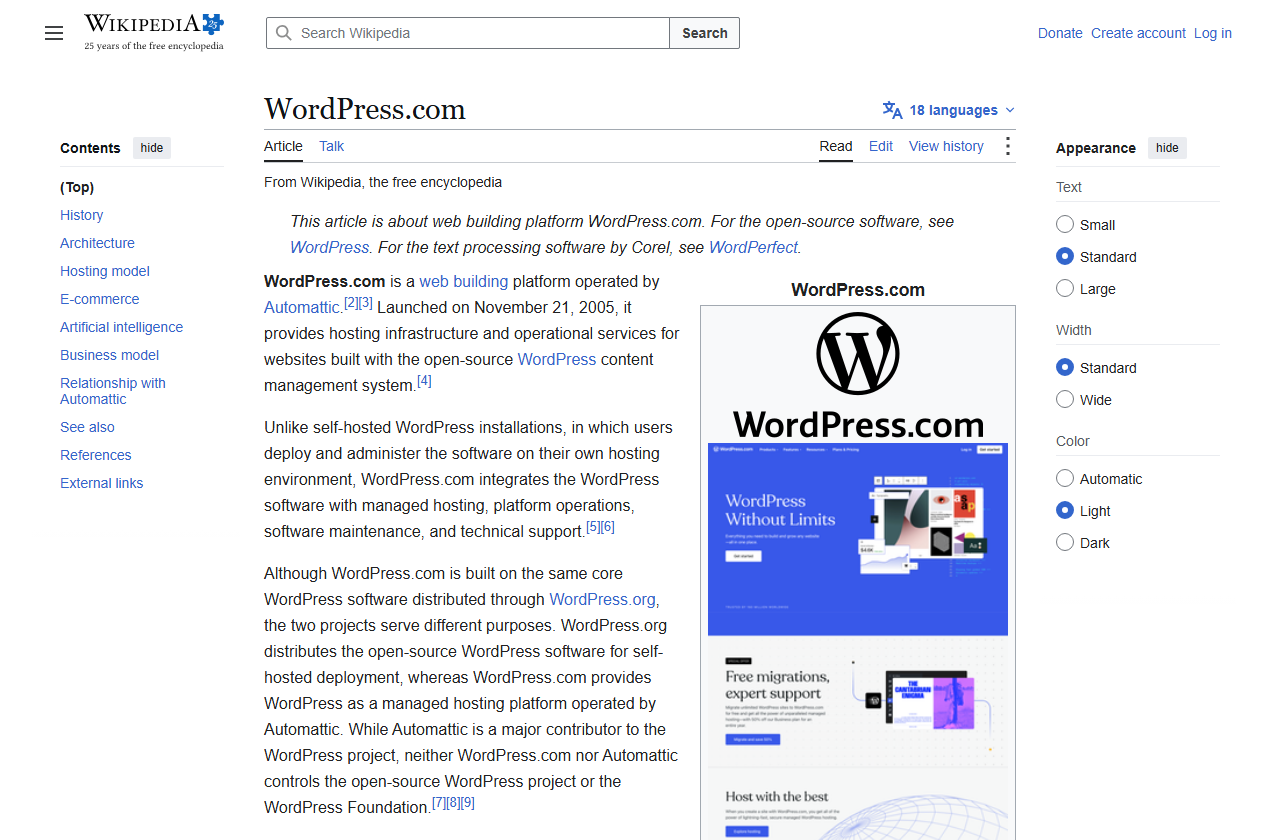Click the Create account link
This screenshot has height=840, width=1280.
[1138, 33]
